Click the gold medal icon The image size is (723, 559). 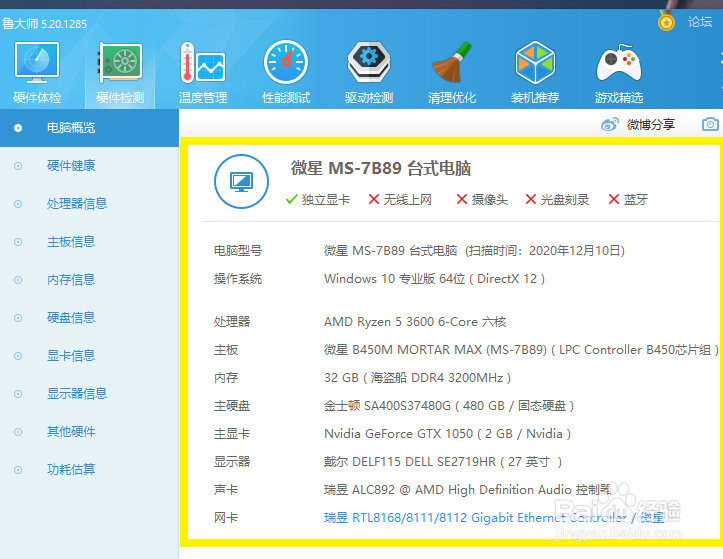(666, 21)
